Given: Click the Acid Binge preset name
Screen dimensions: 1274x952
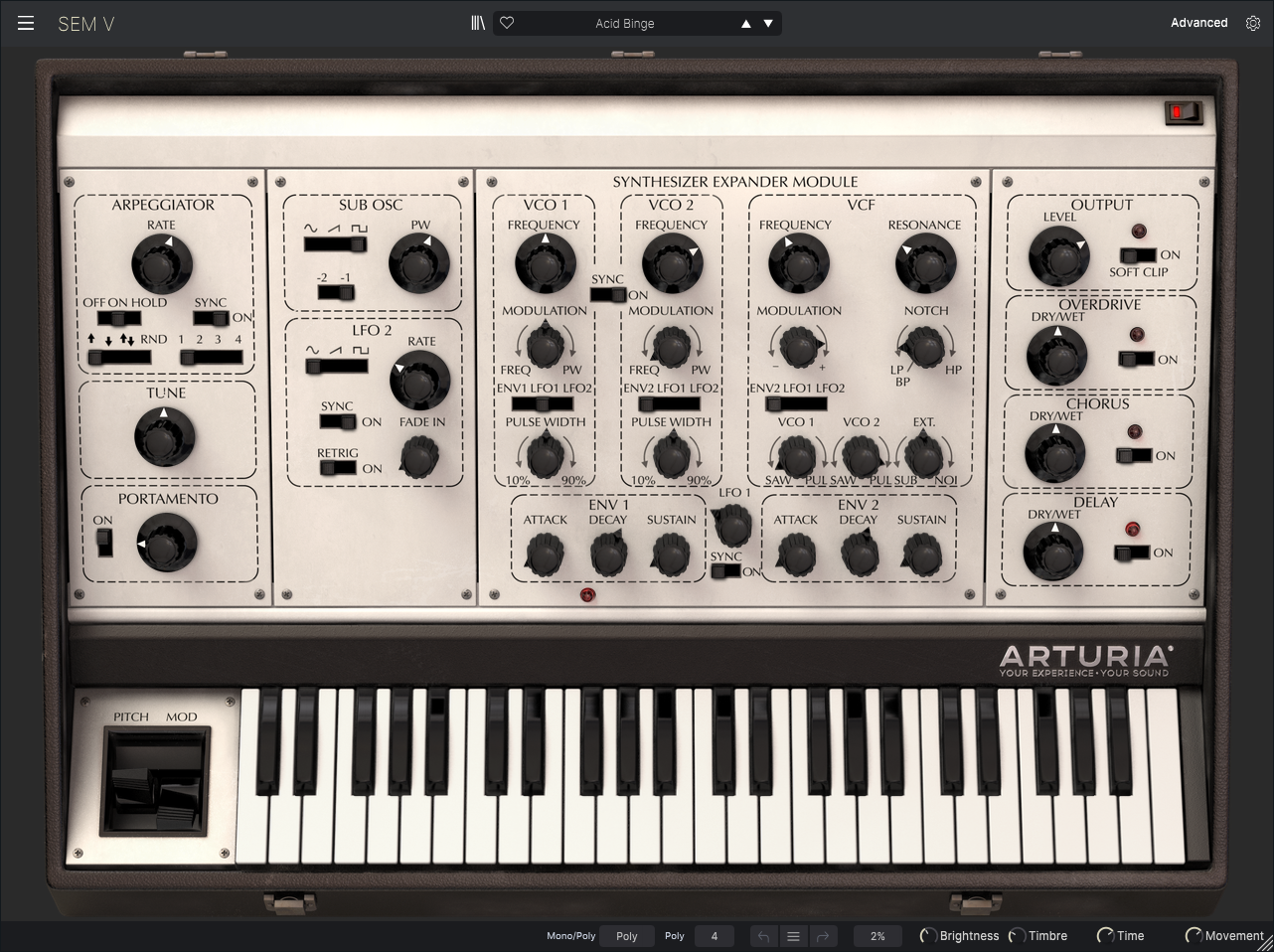Looking at the screenshot, I should [x=624, y=24].
